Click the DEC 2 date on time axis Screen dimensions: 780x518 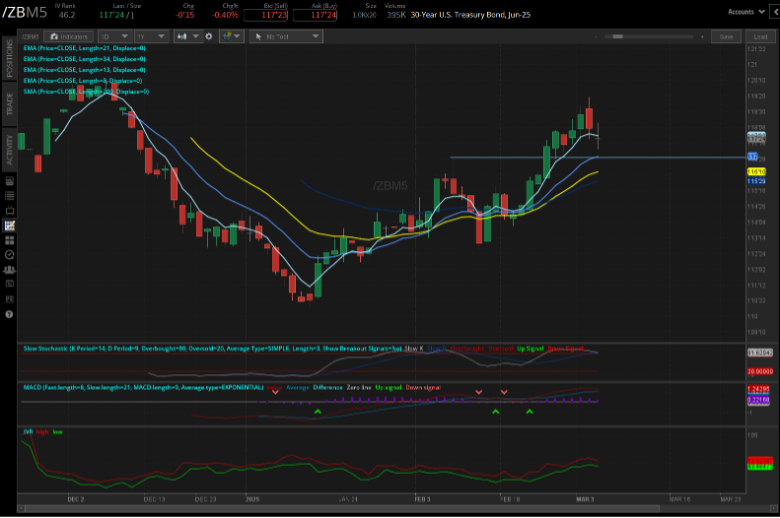tap(76, 499)
